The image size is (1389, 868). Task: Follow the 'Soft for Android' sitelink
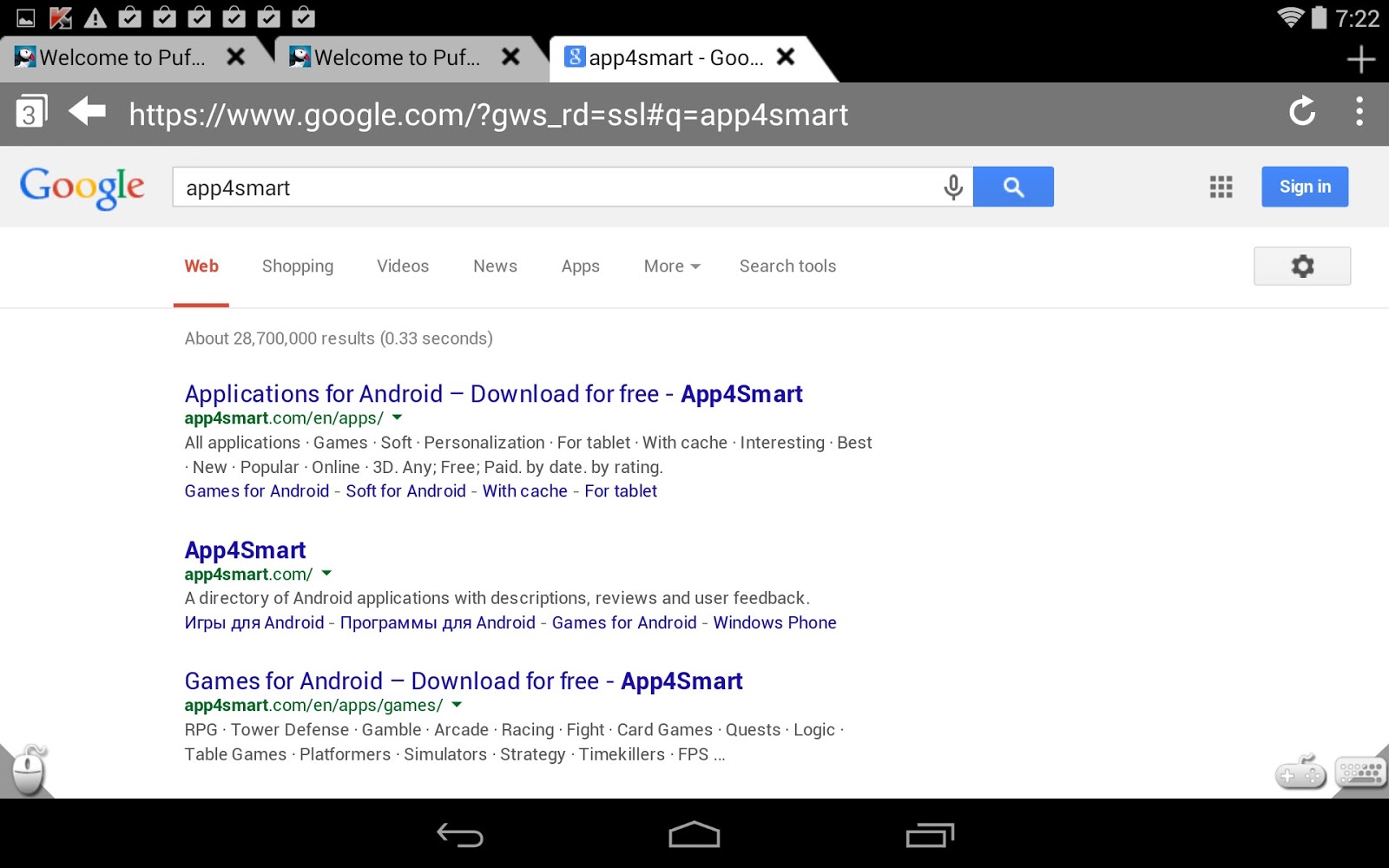[x=405, y=491]
